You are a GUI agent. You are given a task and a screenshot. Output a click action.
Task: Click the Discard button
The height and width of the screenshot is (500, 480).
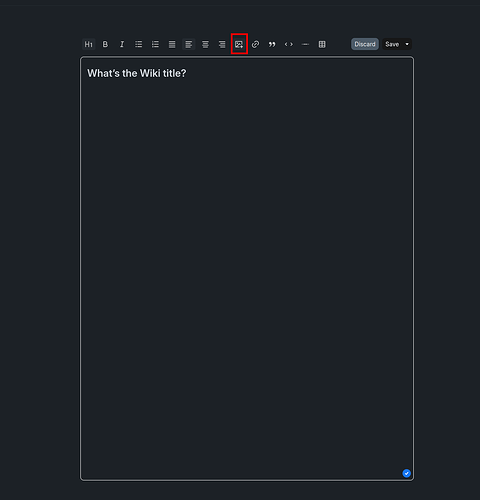(365, 44)
